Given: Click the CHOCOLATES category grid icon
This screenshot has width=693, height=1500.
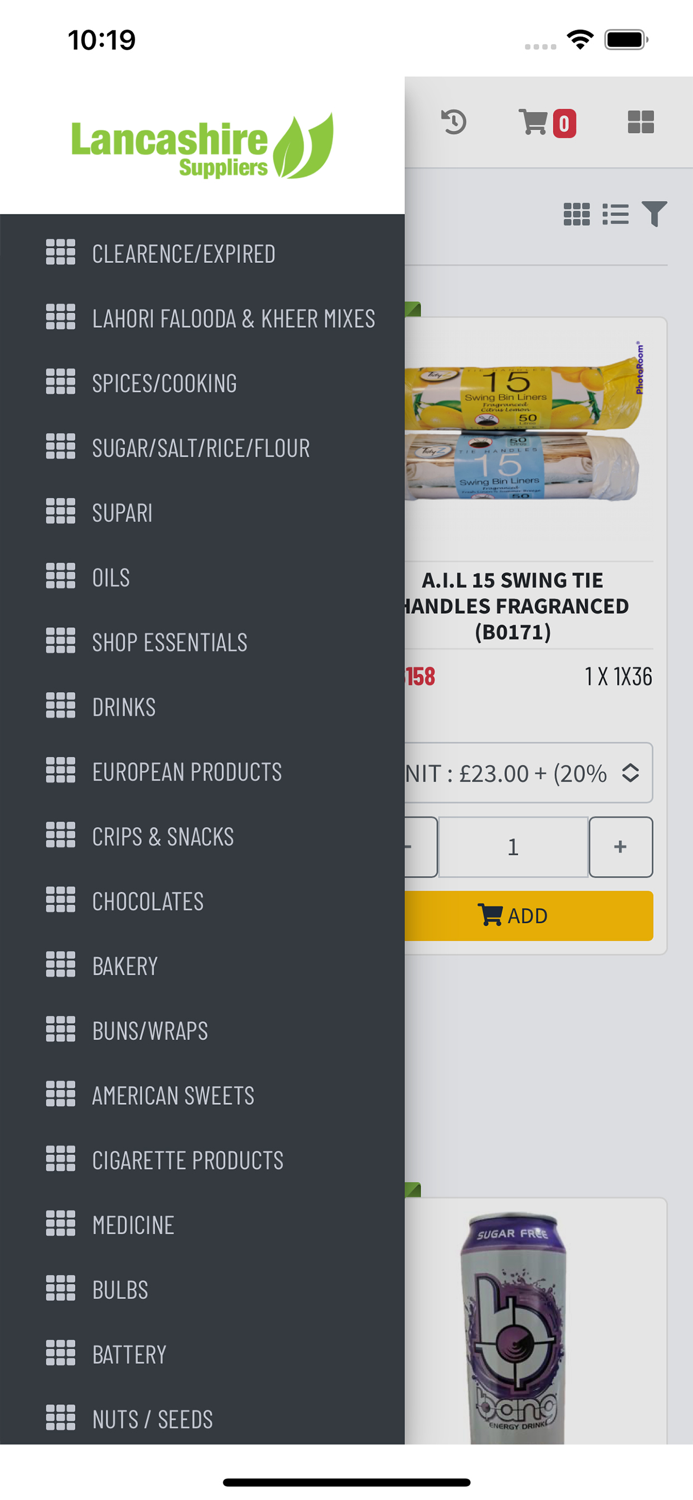Looking at the screenshot, I should coord(60,900).
